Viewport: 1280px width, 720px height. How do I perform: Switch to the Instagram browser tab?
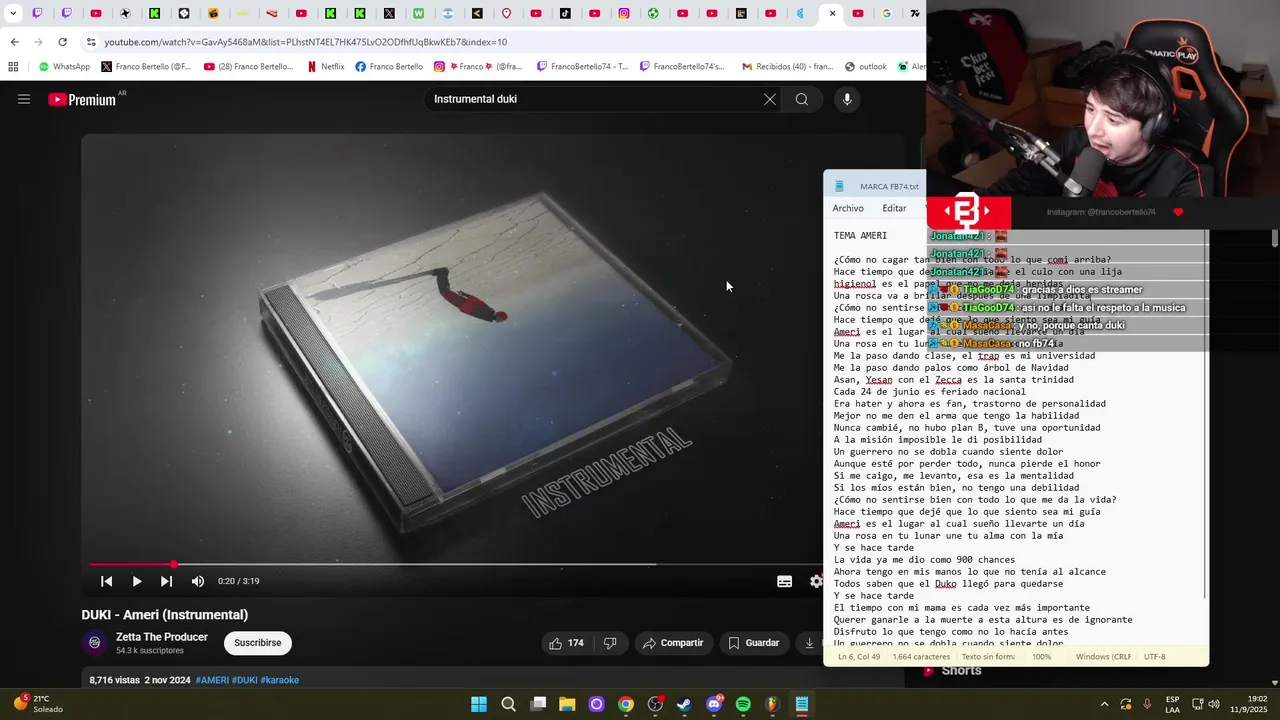[624, 14]
